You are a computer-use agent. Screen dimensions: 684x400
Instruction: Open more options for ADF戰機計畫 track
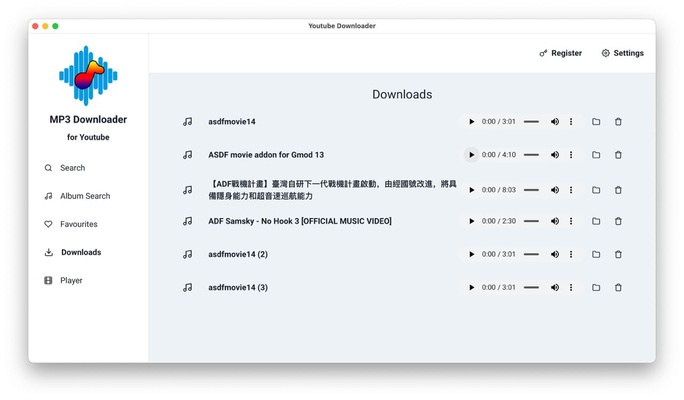coord(571,190)
